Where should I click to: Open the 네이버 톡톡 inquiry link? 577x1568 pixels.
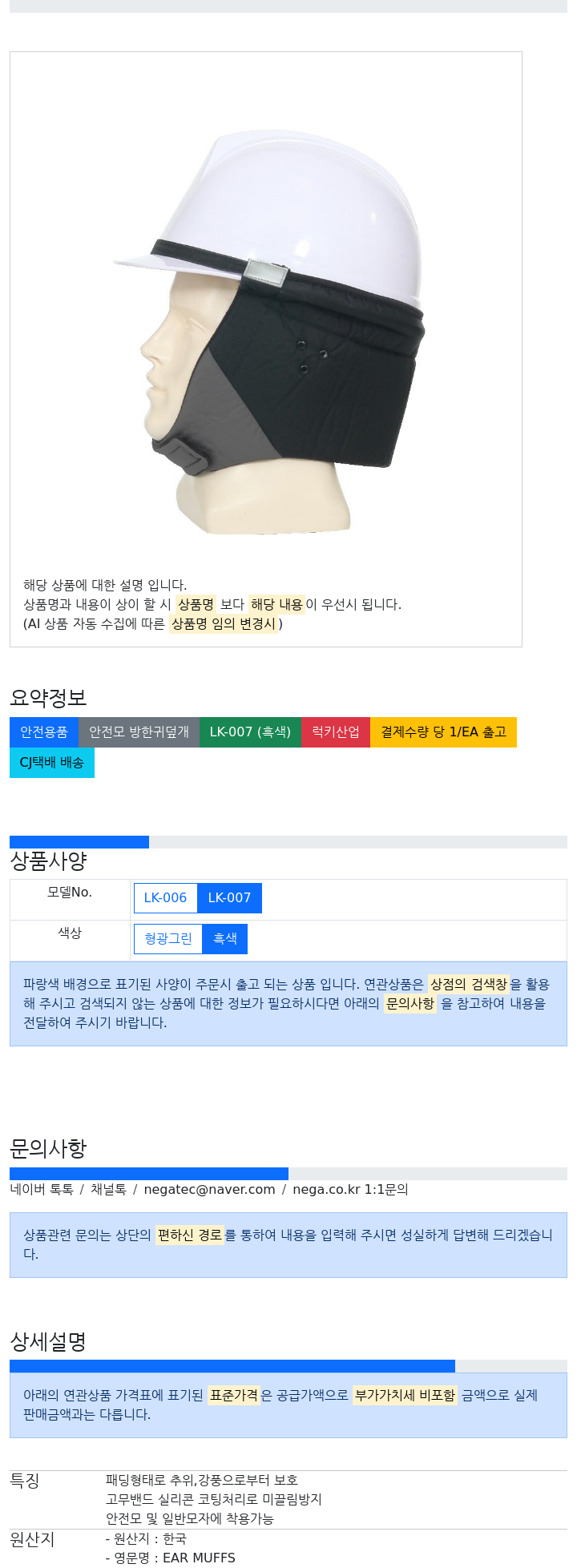click(42, 1190)
